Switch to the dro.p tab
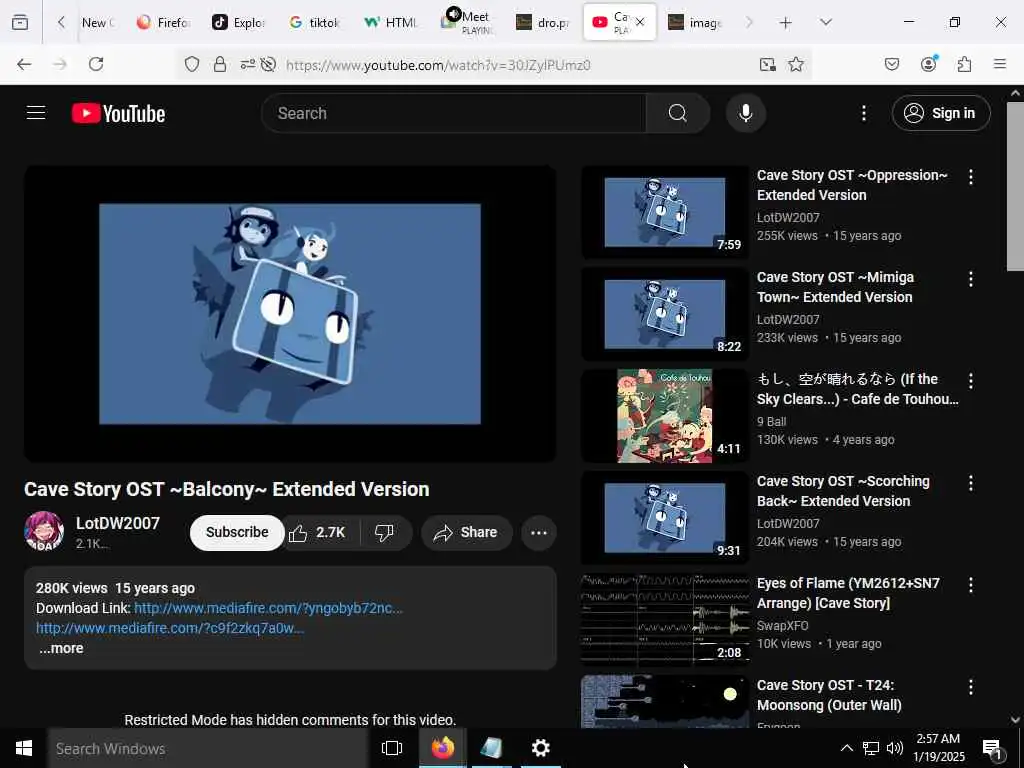 (544, 22)
